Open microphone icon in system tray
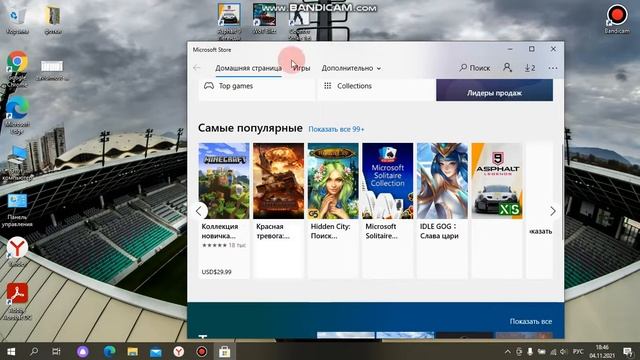 pyautogui.click(x=530, y=351)
